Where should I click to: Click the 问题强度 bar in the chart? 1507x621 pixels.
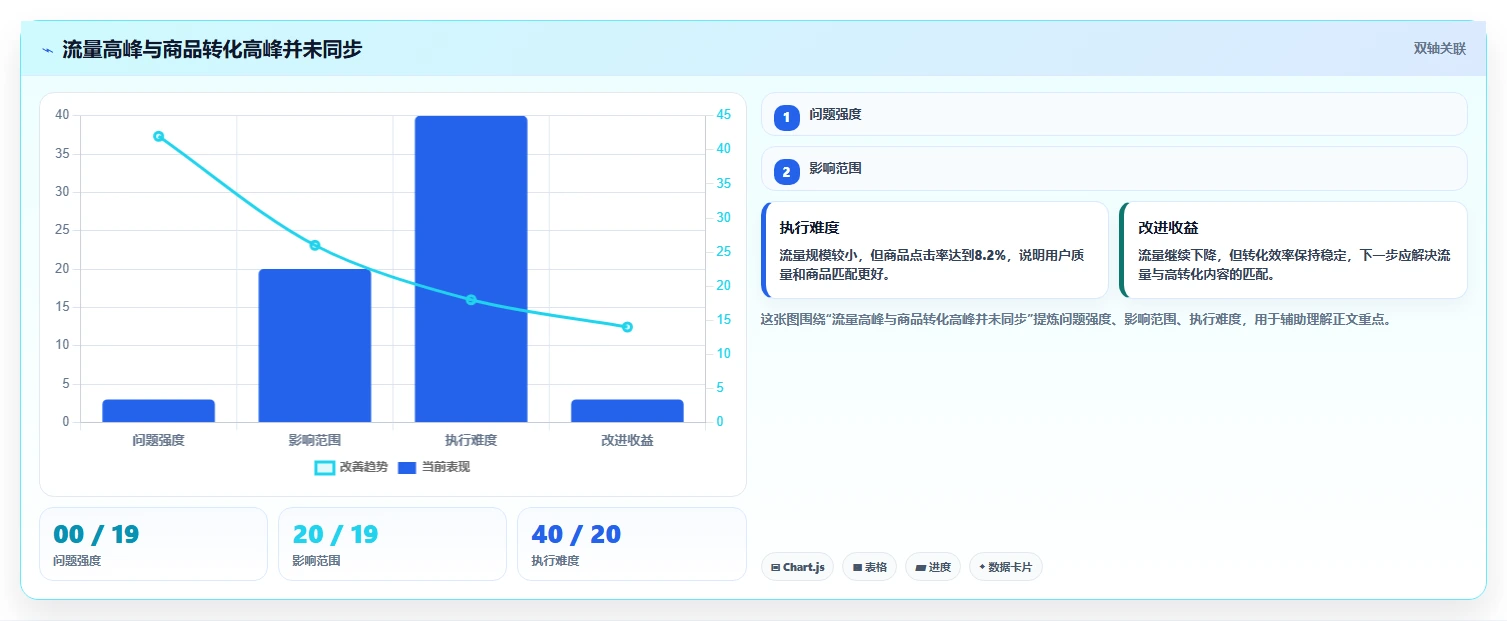click(158, 410)
